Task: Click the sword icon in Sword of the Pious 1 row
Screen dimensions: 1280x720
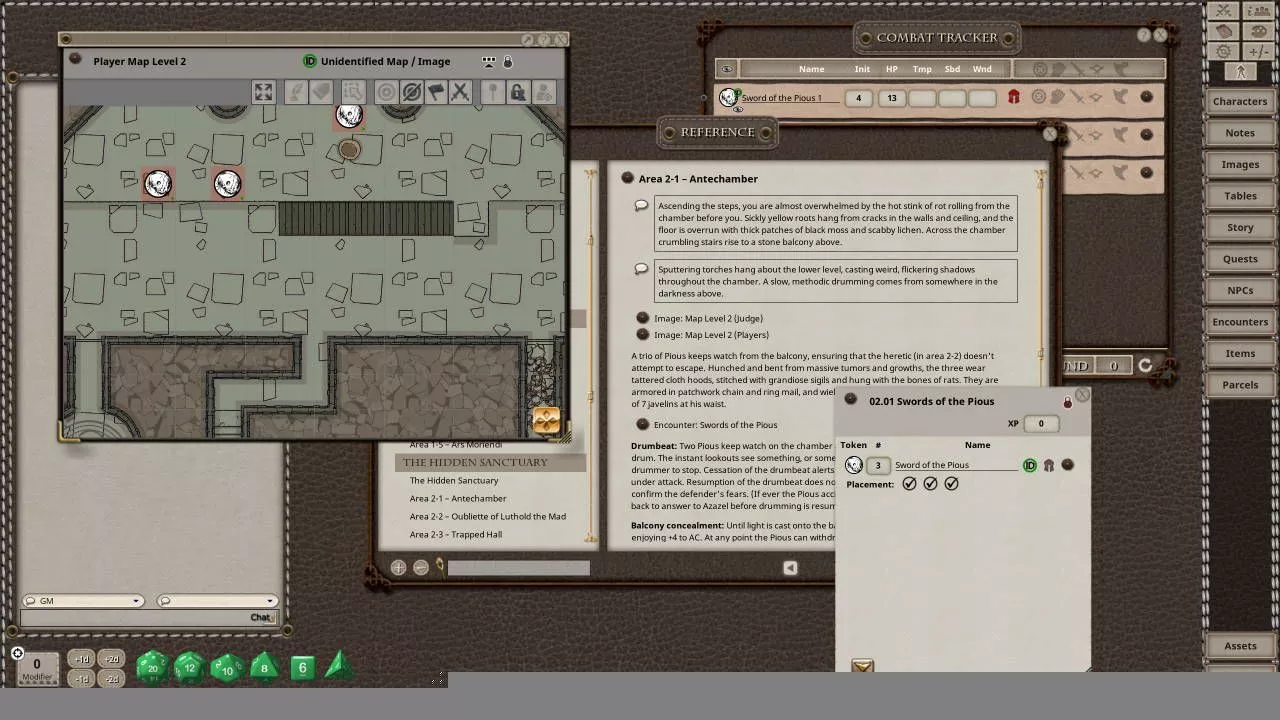Action: [1077, 97]
